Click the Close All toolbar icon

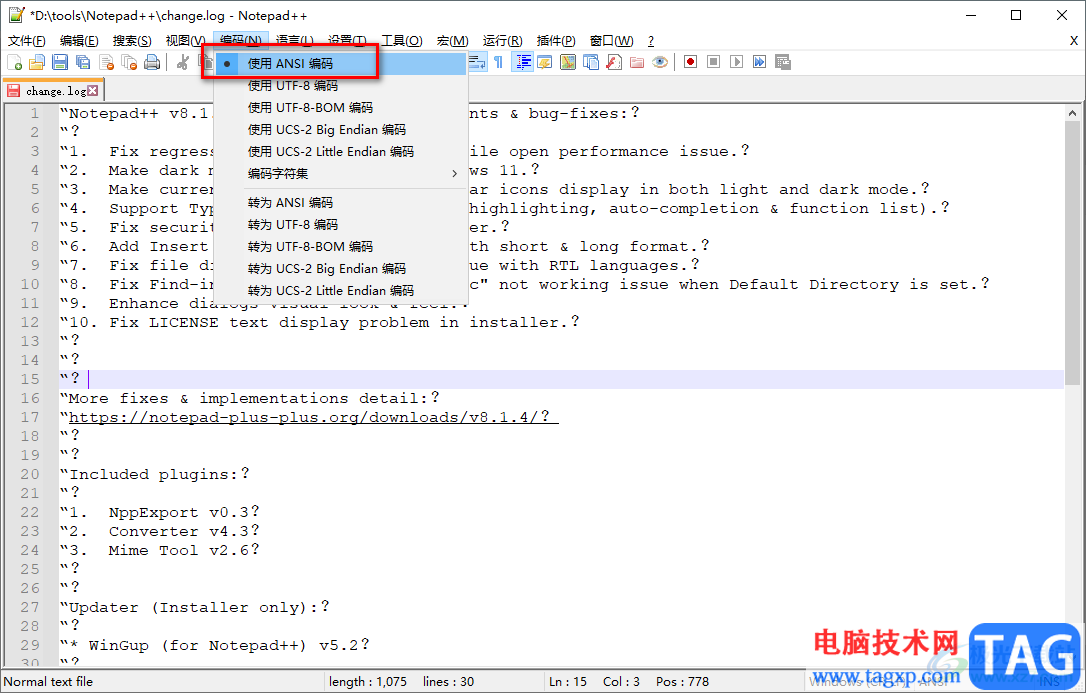[x=129, y=62]
